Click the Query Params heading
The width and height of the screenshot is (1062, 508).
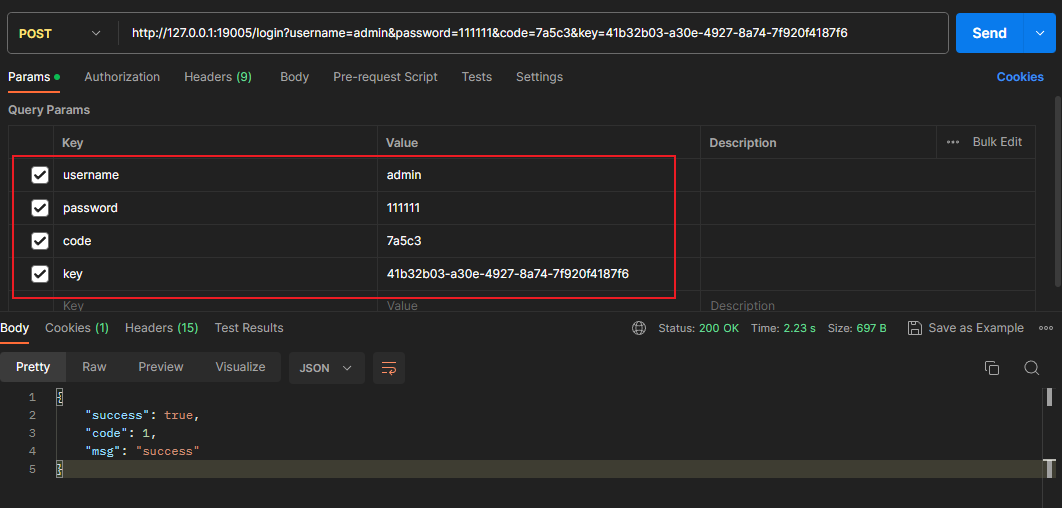[49, 110]
